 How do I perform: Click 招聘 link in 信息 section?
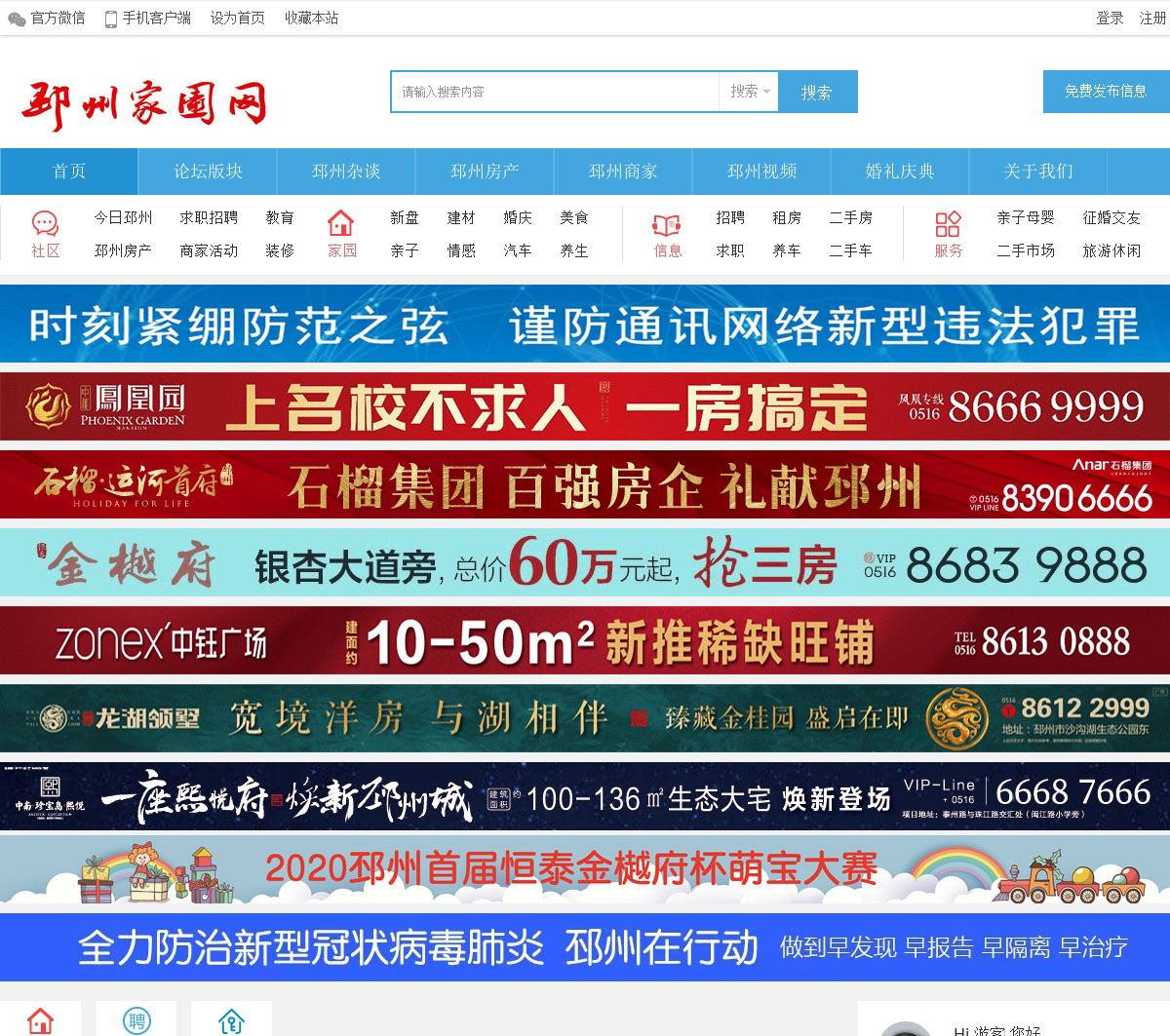pyautogui.click(x=730, y=217)
